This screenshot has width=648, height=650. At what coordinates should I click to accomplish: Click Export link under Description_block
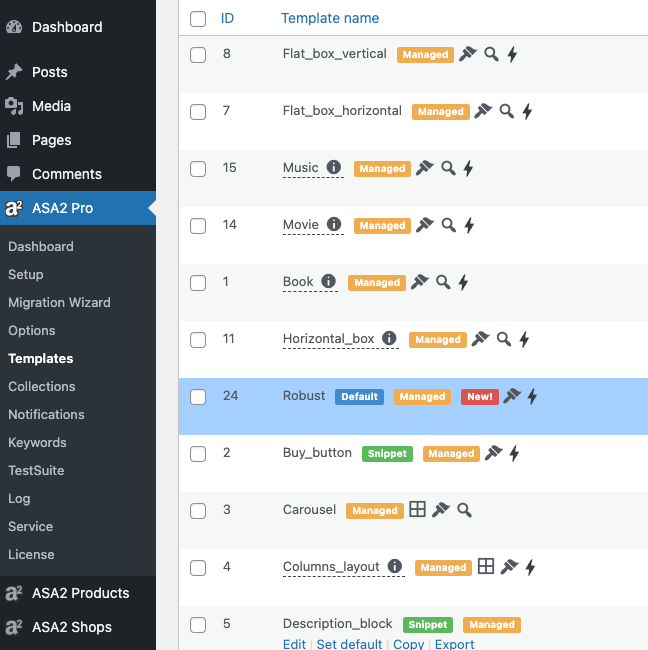(x=454, y=644)
